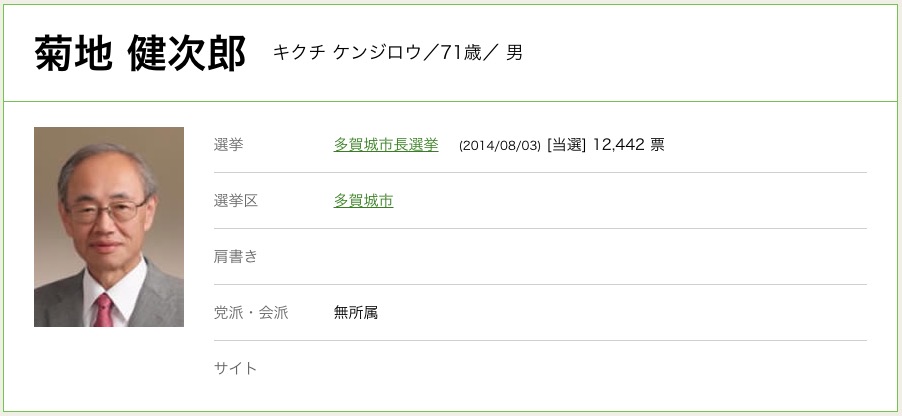
Task: Click the [当選] result status
Action: point(566,145)
